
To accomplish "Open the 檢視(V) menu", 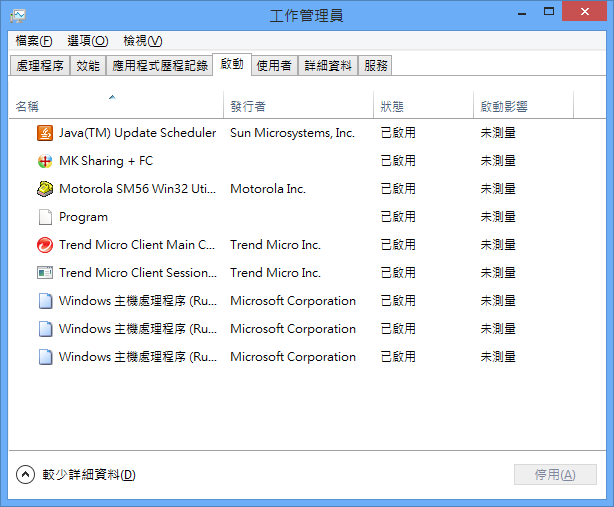I will click(x=143, y=41).
